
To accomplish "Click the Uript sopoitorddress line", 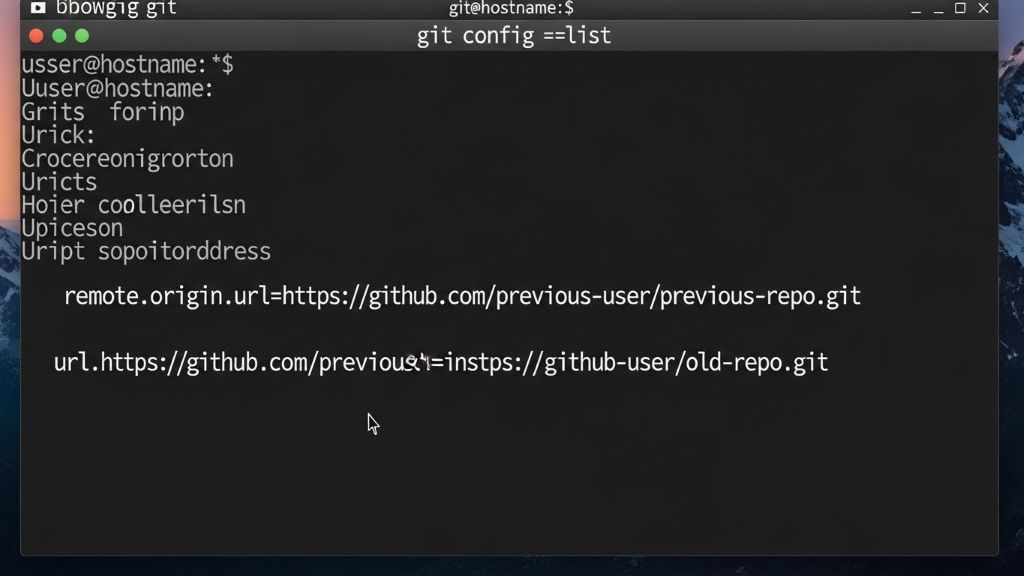I will 146,251.
